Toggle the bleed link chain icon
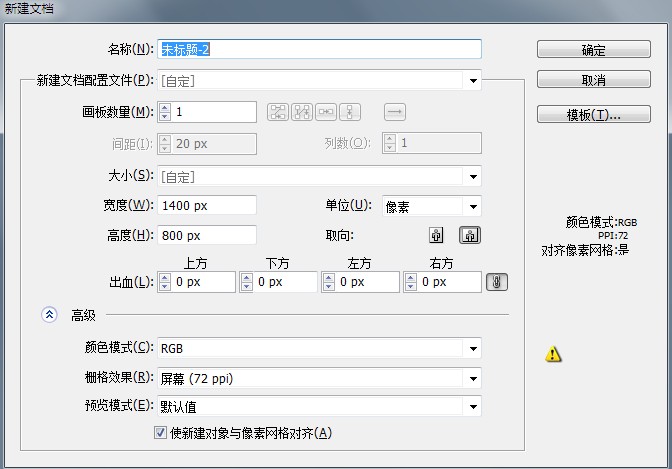The image size is (672, 469). (497, 283)
